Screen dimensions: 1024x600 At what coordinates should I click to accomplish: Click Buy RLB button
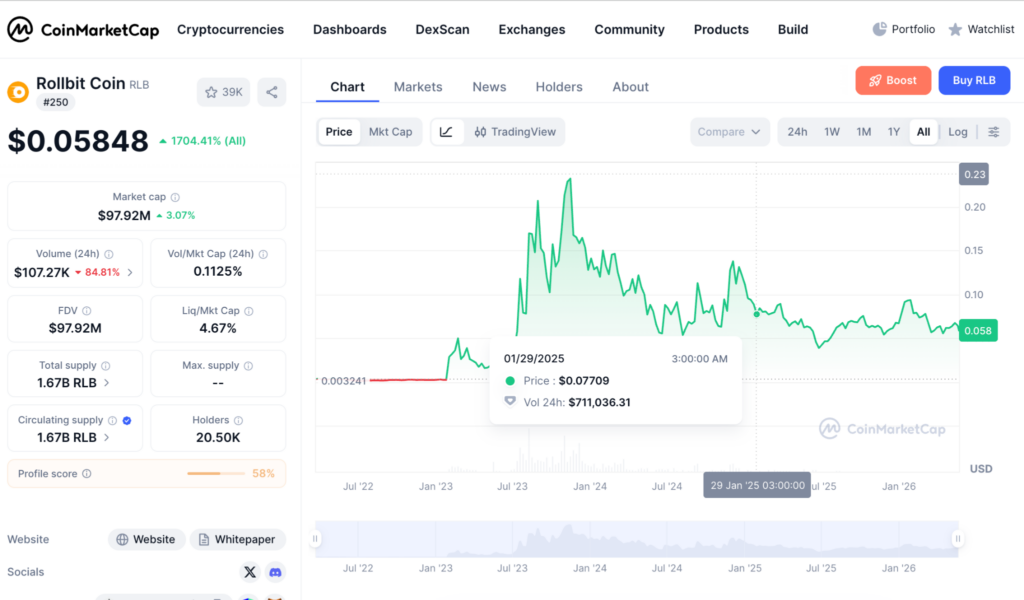click(x=974, y=80)
